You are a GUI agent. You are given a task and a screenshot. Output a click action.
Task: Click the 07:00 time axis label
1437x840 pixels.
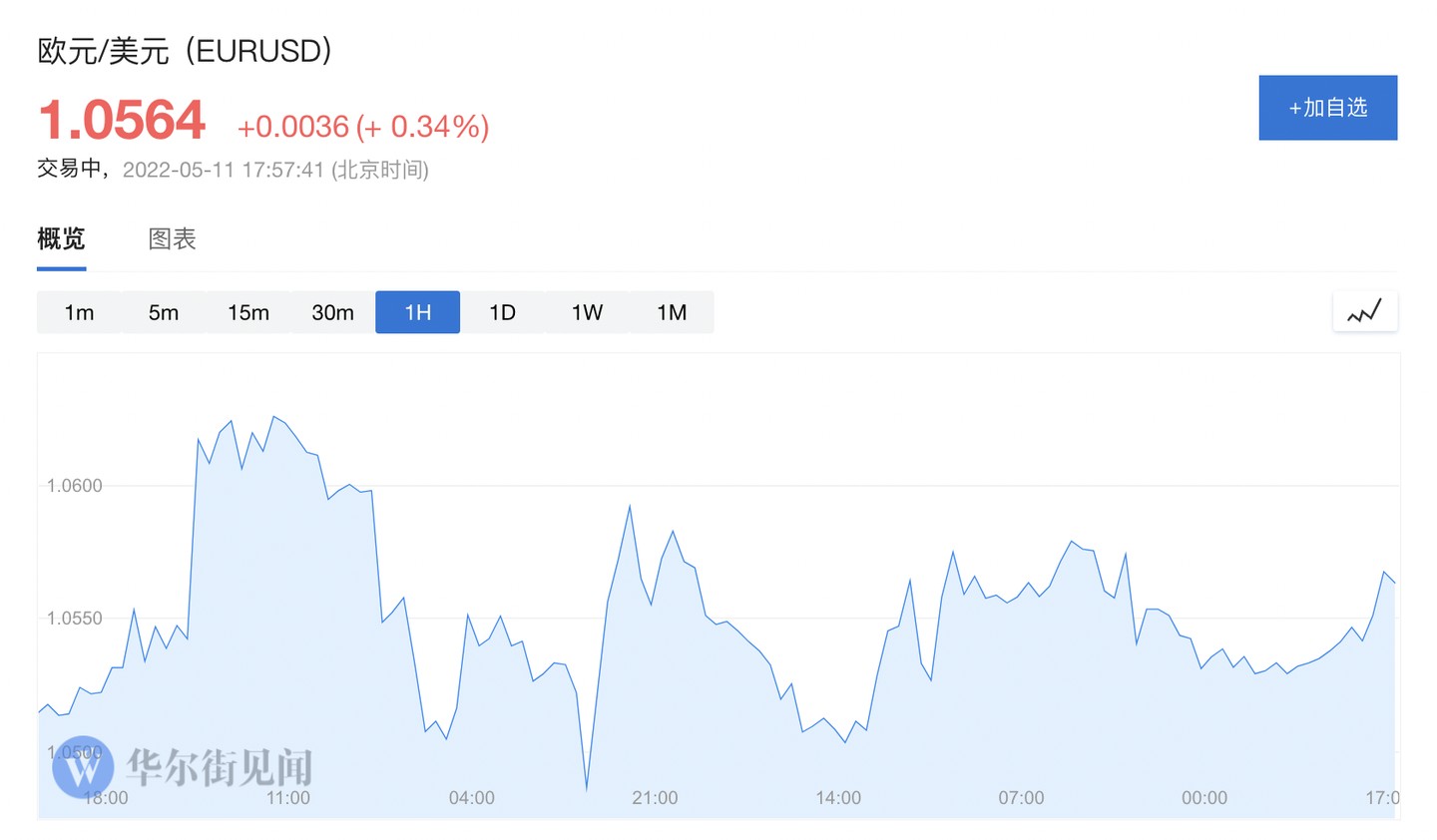(x=1021, y=798)
